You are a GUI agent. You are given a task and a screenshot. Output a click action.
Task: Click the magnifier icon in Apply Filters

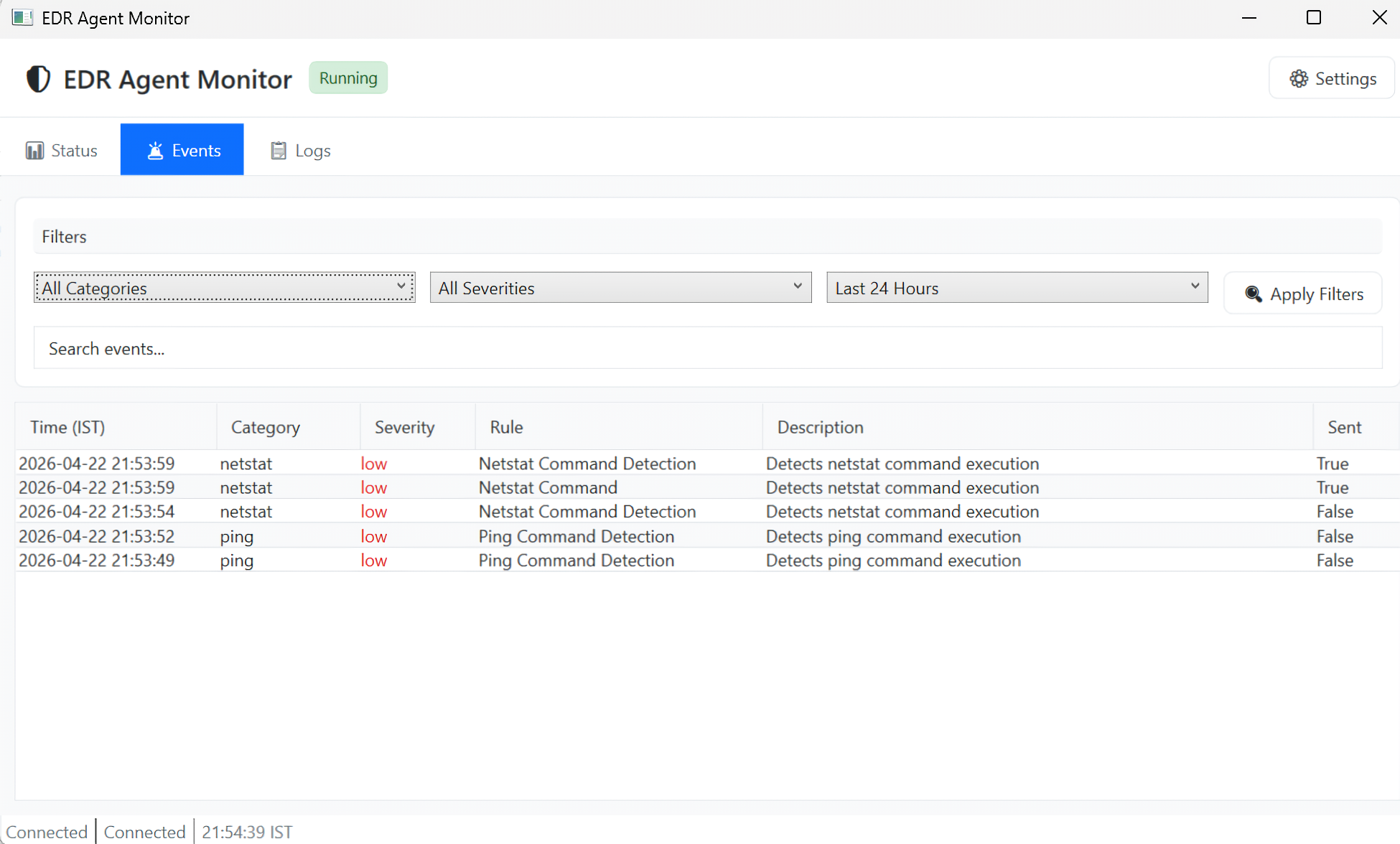point(1254,294)
